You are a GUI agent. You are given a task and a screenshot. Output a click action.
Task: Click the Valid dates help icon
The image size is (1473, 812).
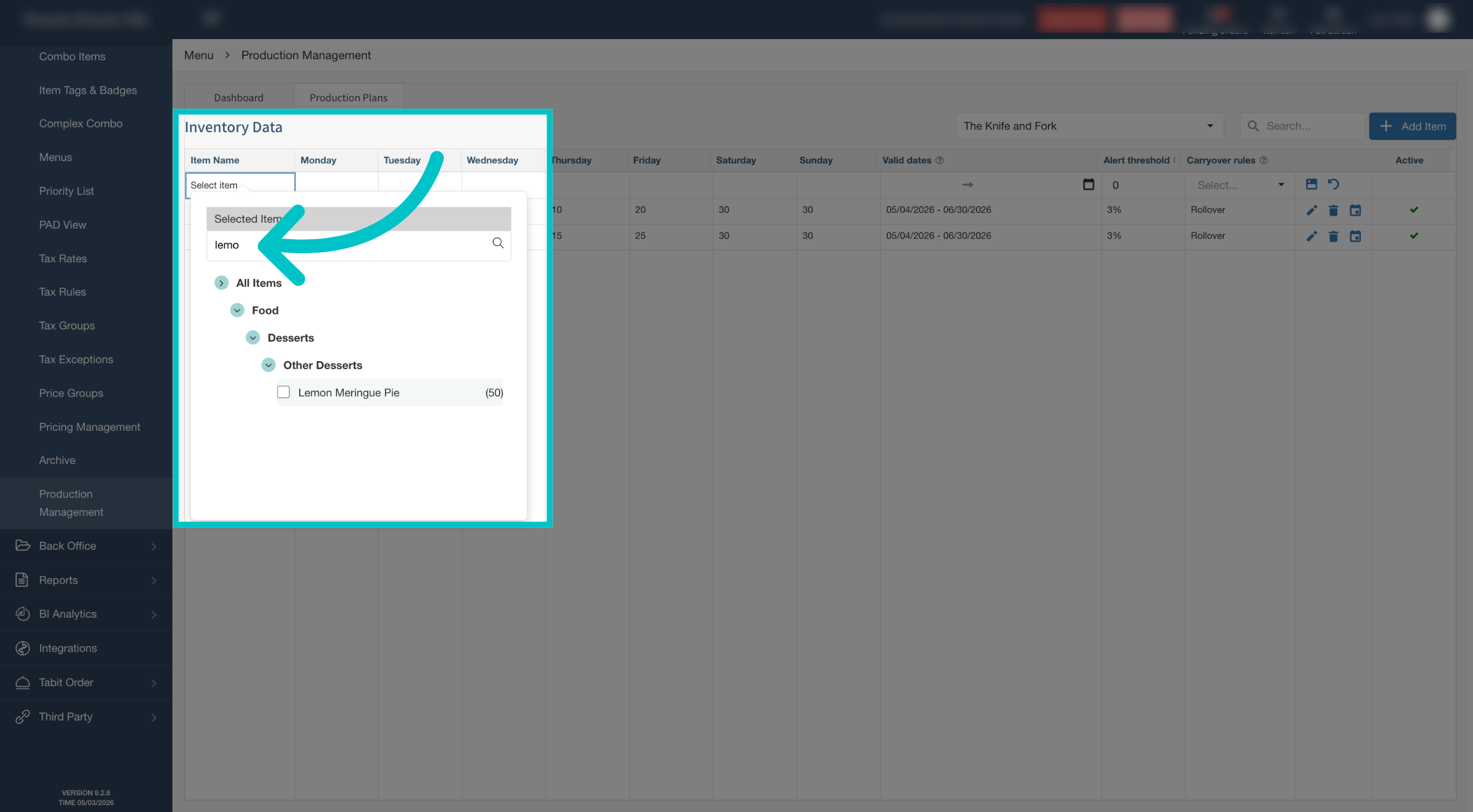(x=940, y=160)
